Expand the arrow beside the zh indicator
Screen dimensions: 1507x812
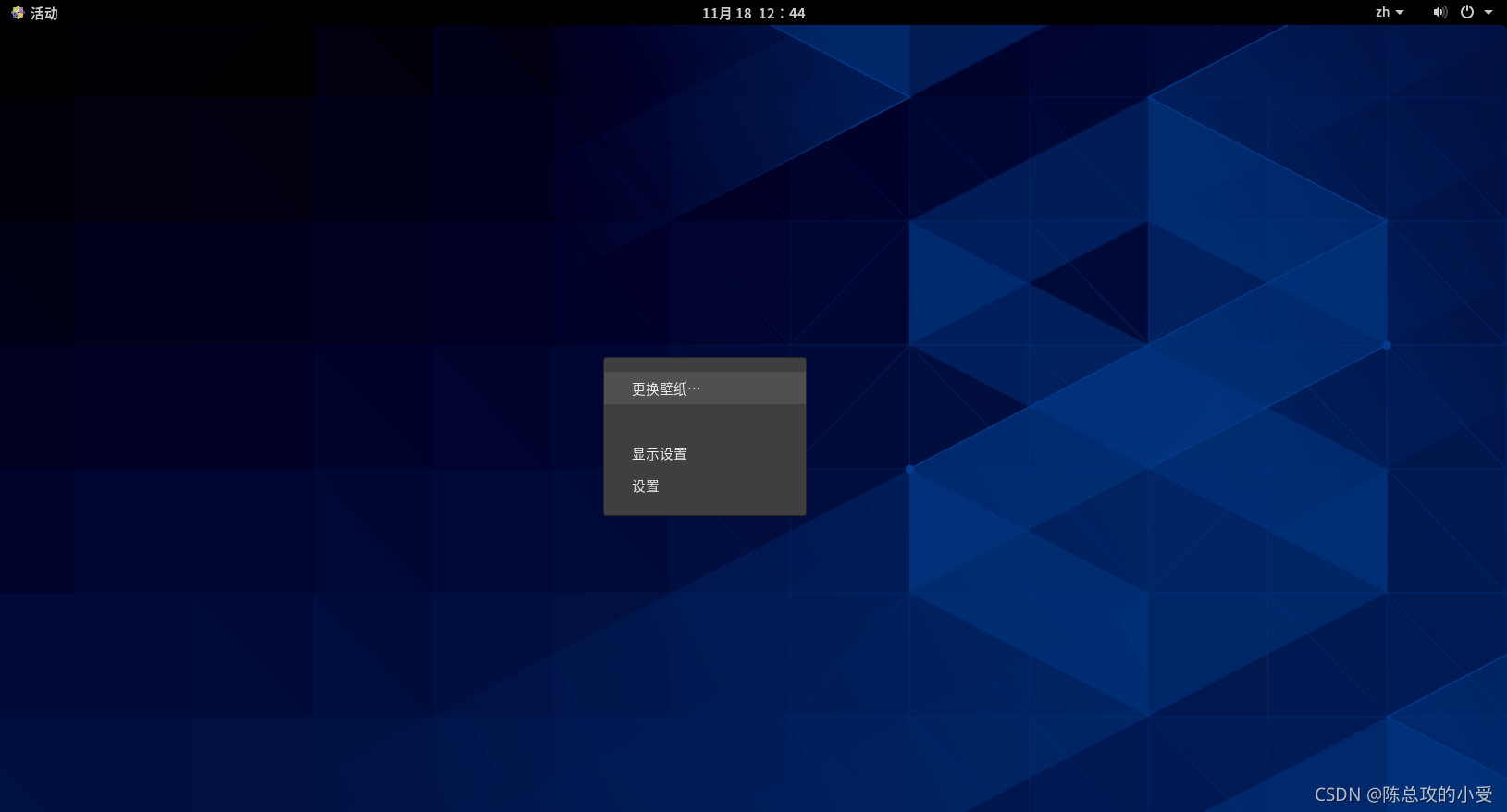tap(1400, 13)
